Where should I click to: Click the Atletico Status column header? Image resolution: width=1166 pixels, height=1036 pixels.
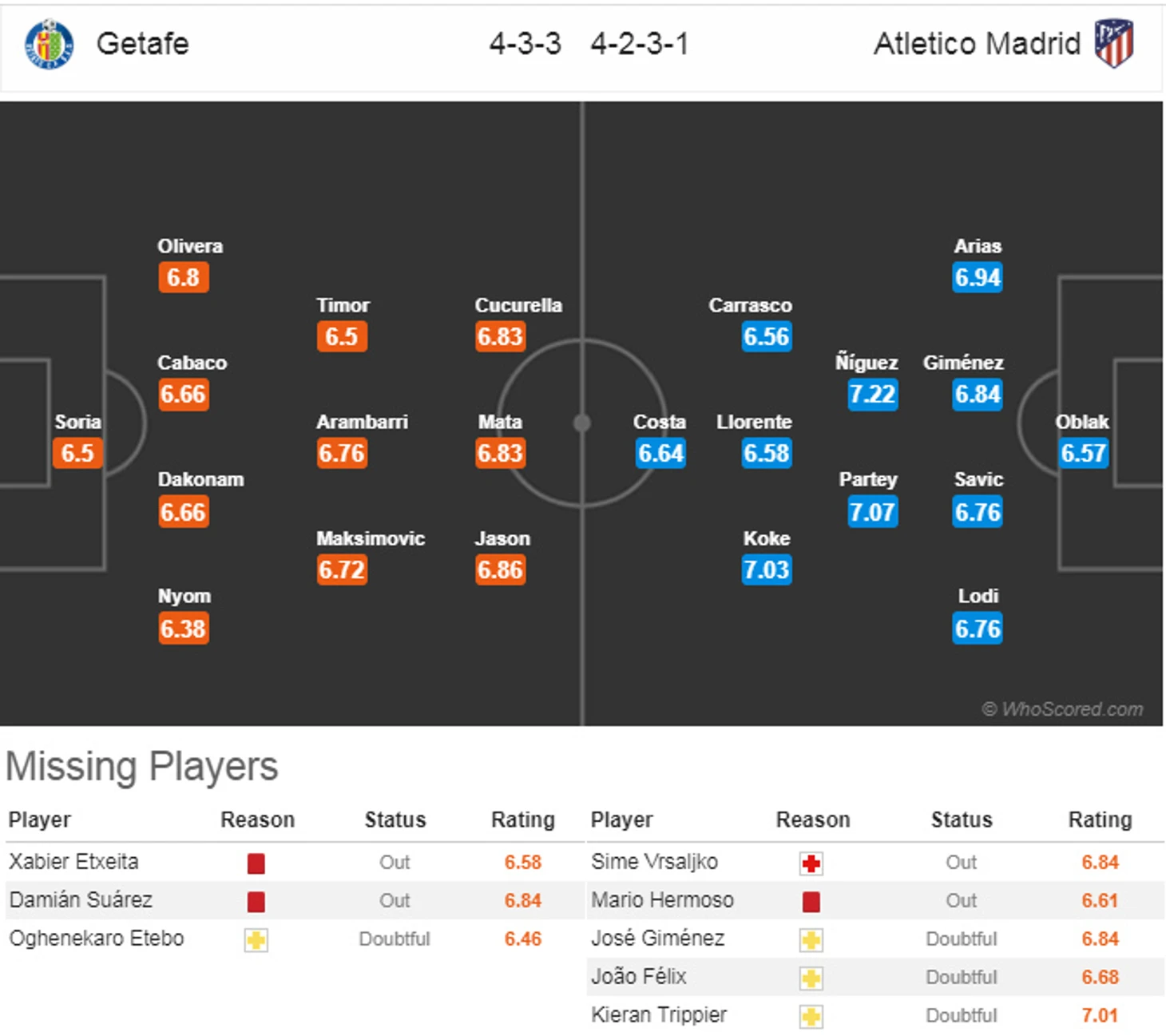(962, 820)
